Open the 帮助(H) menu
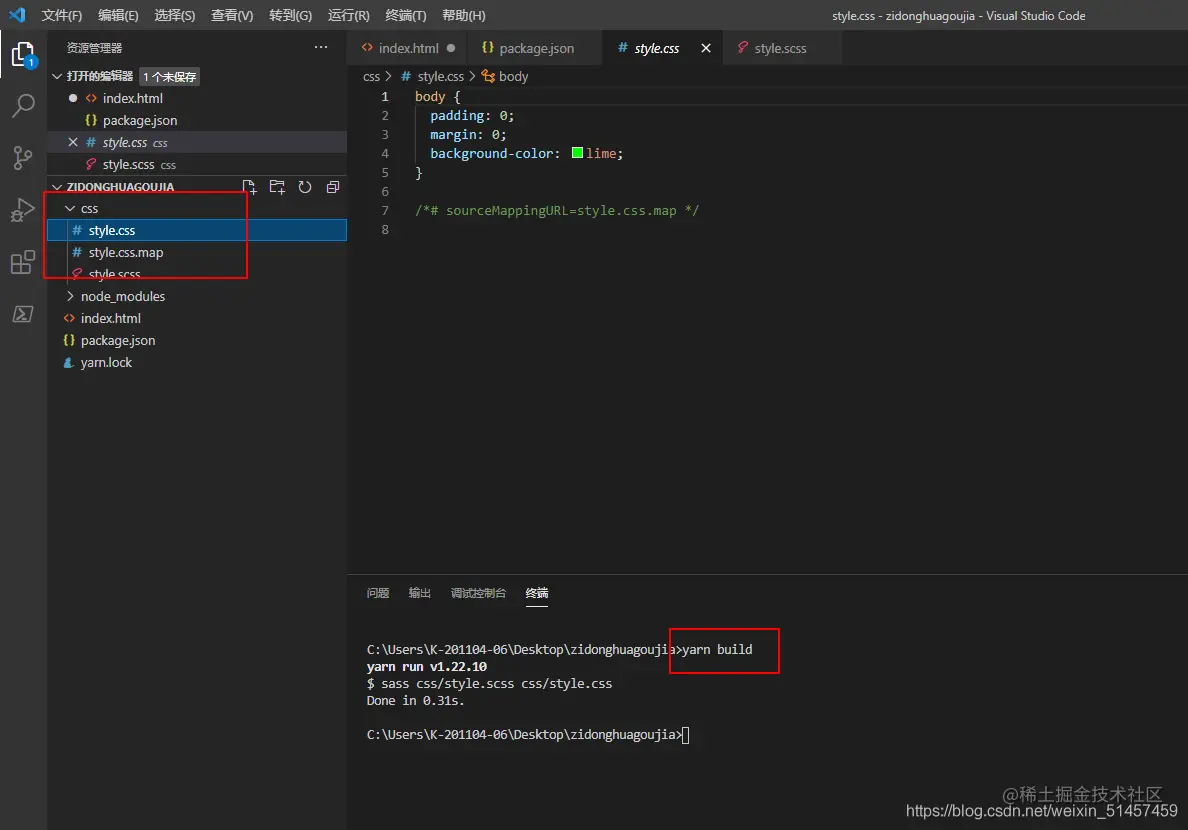Image resolution: width=1188 pixels, height=830 pixels. coord(463,15)
